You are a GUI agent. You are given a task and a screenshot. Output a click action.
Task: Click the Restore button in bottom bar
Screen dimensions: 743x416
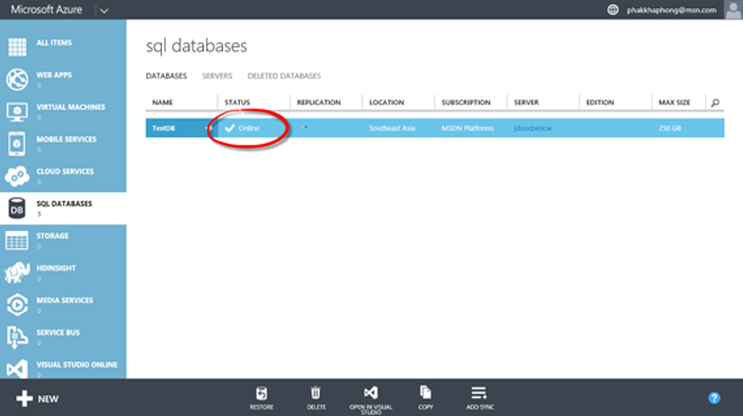click(262, 397)
